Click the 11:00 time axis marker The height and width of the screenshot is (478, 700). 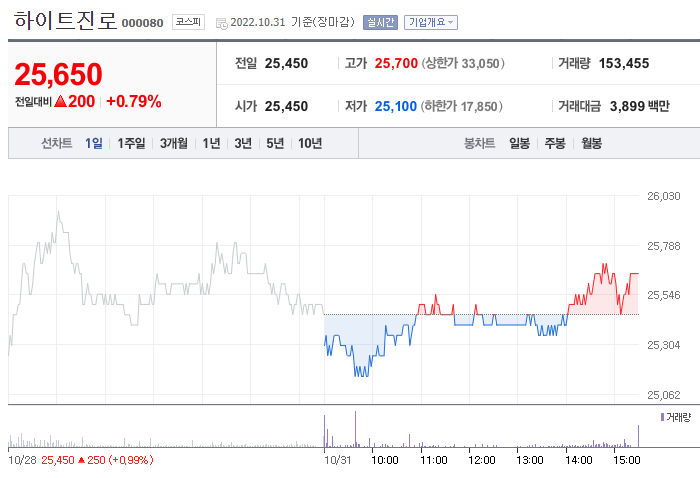433,460
